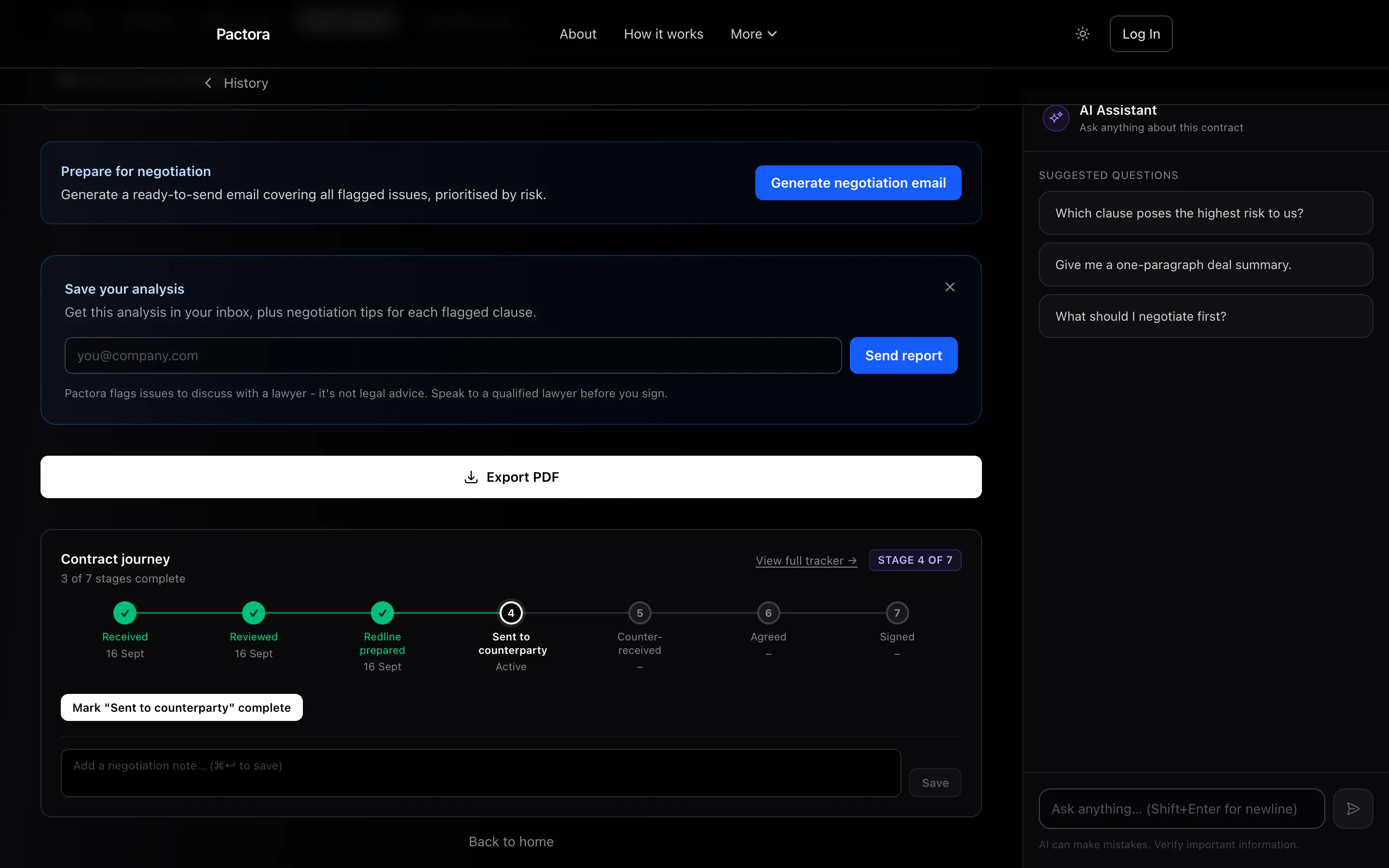Open How it works page
The height and width of the screenshot is (868, 1389).
coord(664,34)
